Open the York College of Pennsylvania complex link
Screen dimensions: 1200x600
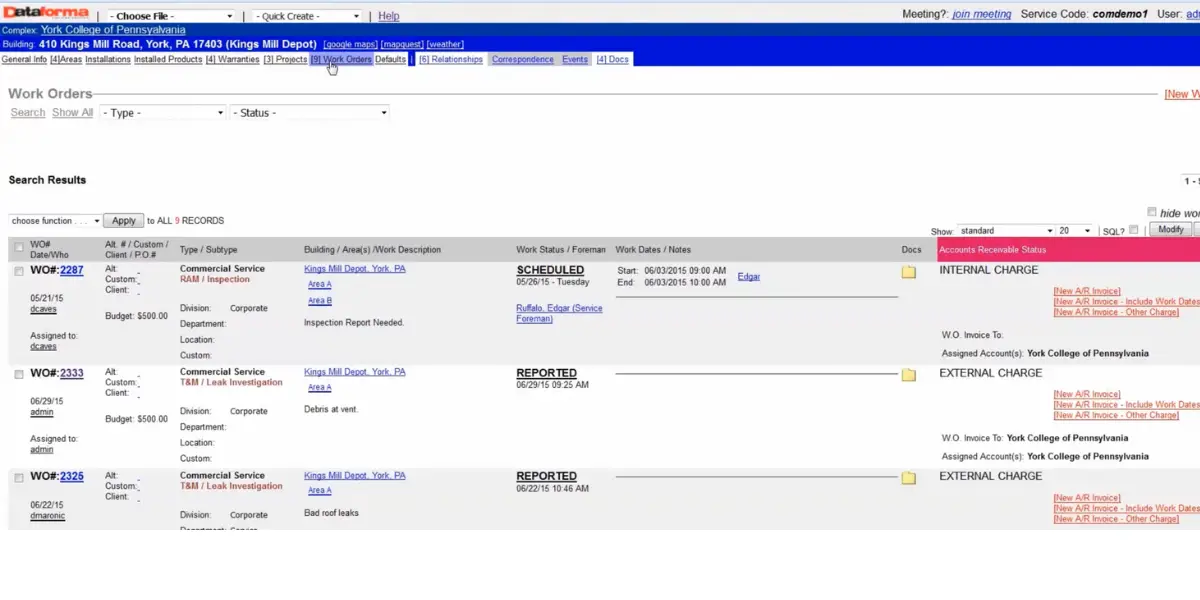[113, 30]
